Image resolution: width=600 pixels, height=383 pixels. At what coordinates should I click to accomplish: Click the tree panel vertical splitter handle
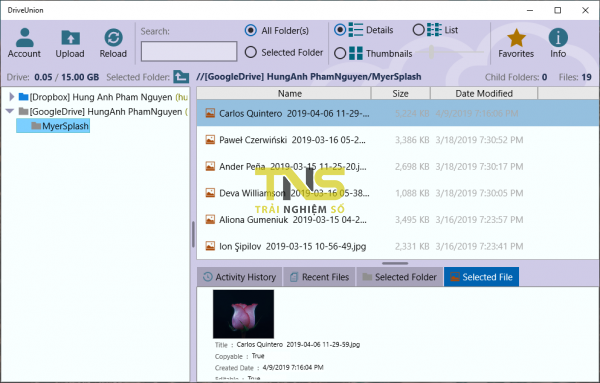point(193,234)
